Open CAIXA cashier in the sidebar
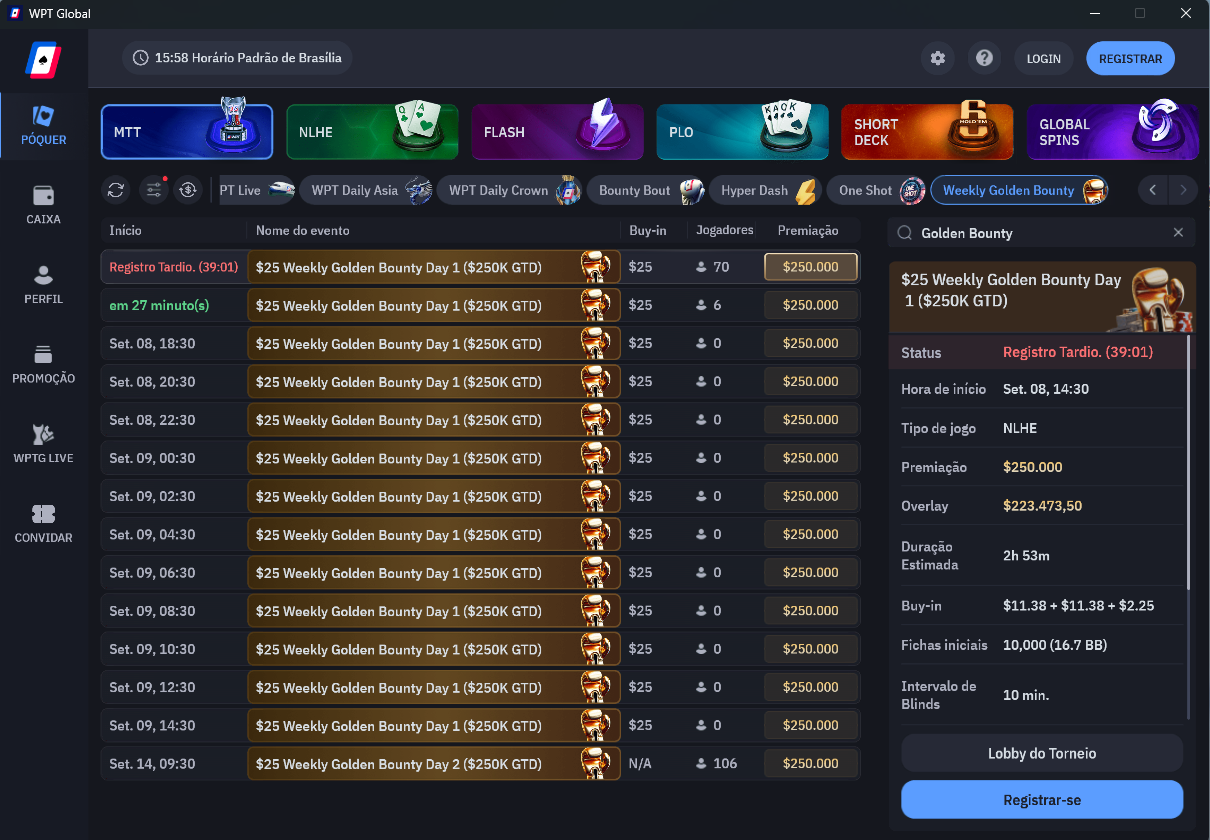1210x840 pixels. point(43,205)
